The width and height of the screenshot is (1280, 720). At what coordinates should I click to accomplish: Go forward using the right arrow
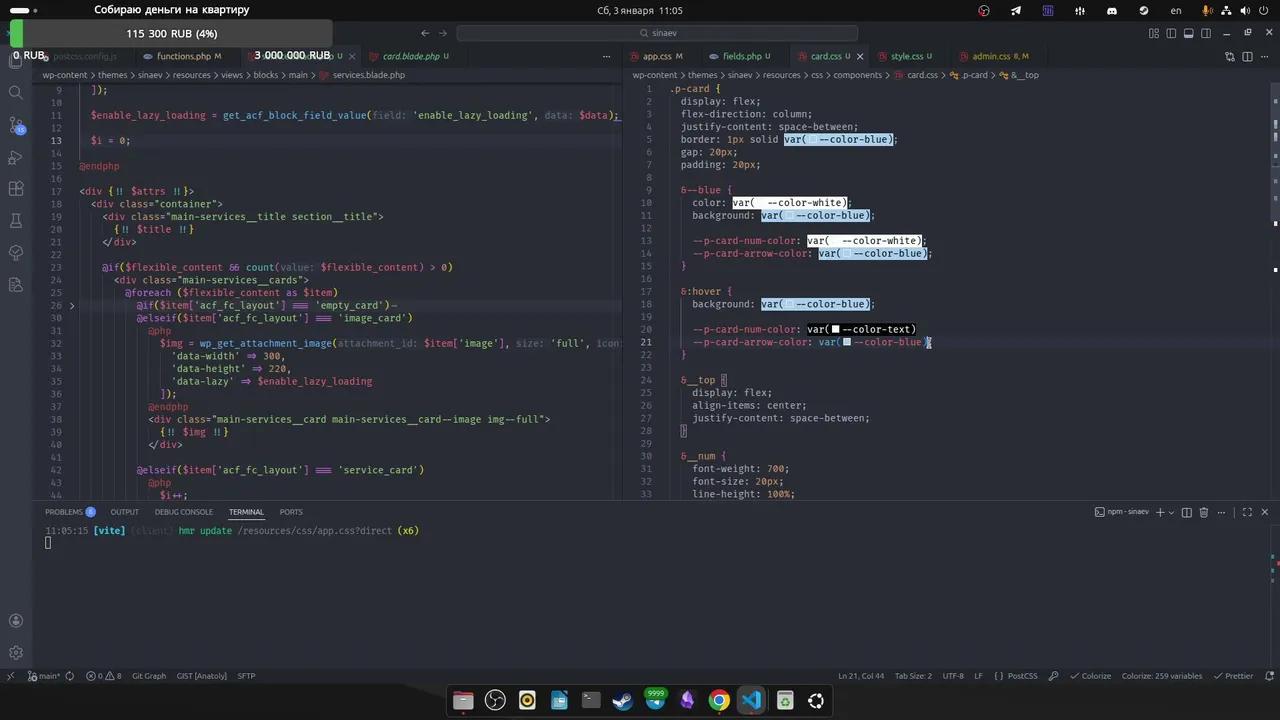tap(444, 33)
